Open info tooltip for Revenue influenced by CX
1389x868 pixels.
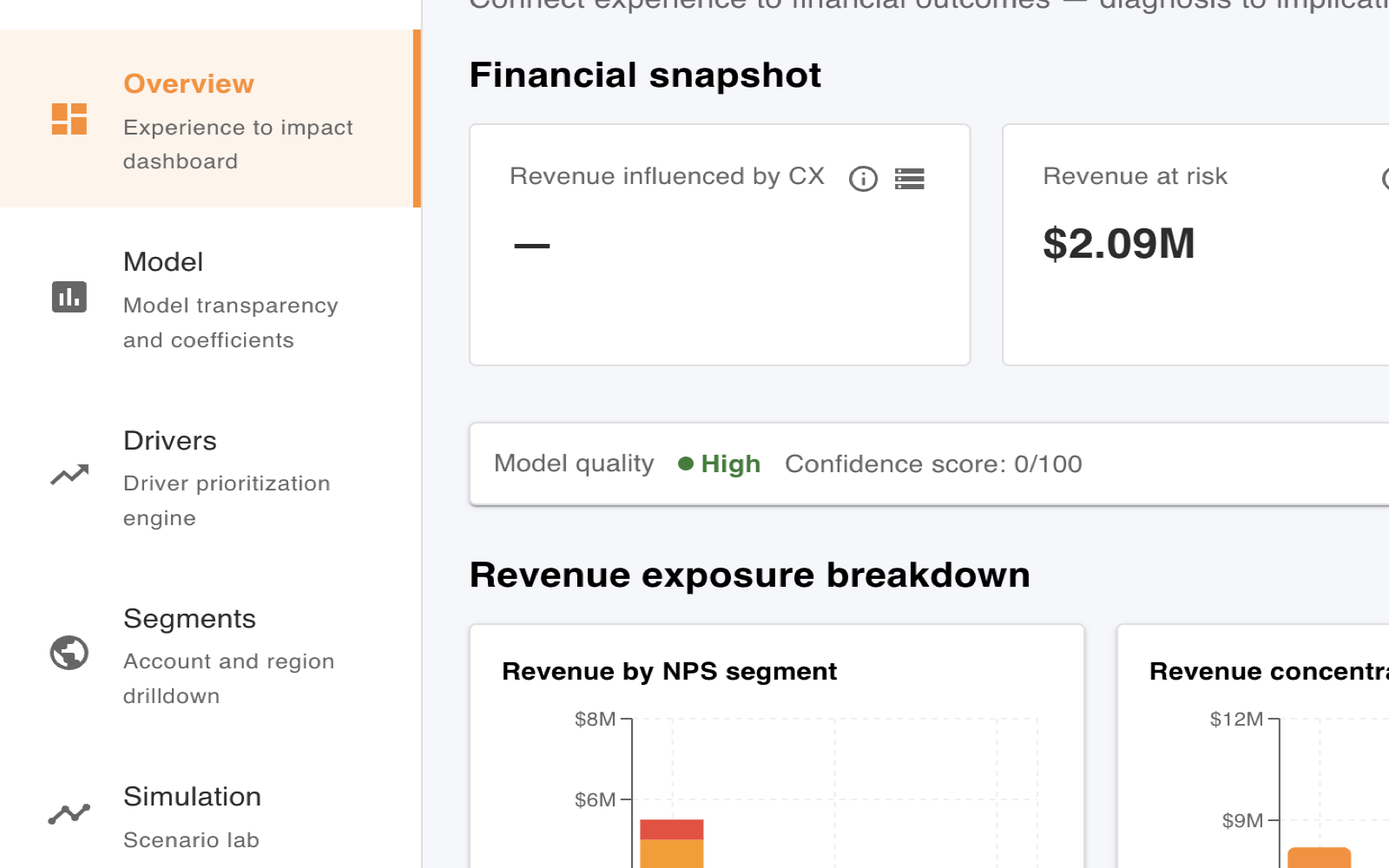(x=863, y=179)
